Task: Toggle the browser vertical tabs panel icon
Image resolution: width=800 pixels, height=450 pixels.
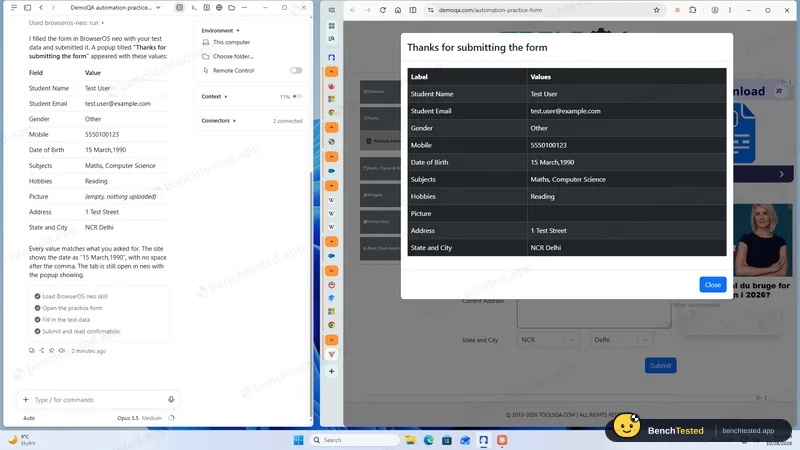Action: point(332,10)
